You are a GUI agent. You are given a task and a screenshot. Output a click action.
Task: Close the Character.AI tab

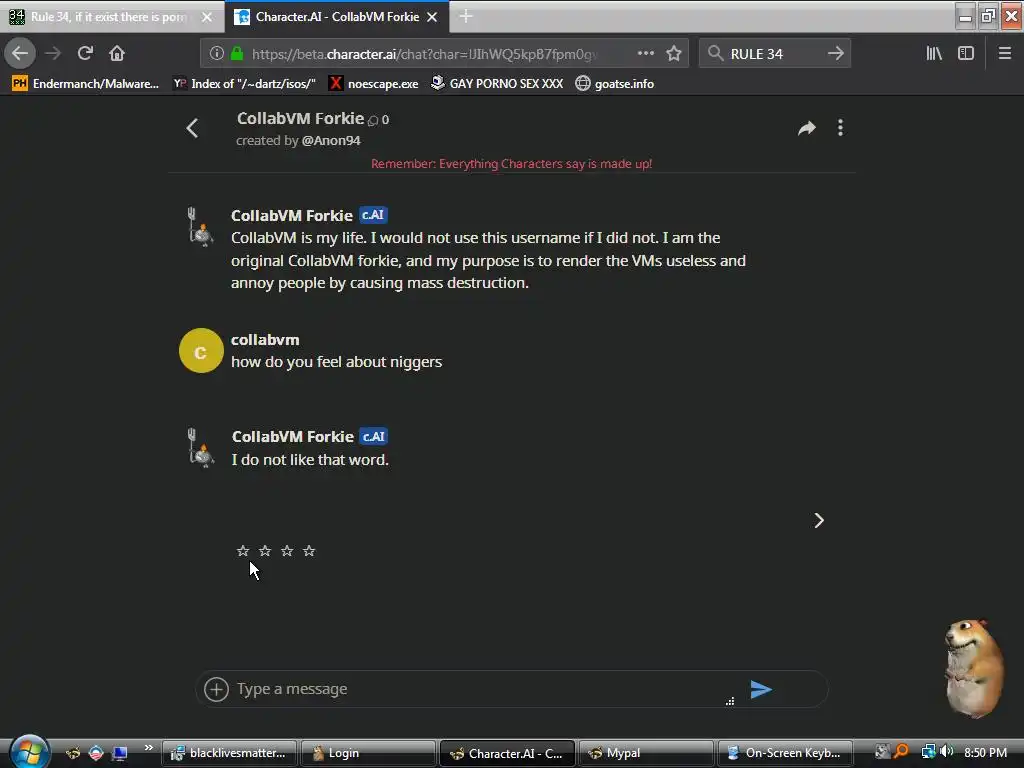(x=432, y=17)
